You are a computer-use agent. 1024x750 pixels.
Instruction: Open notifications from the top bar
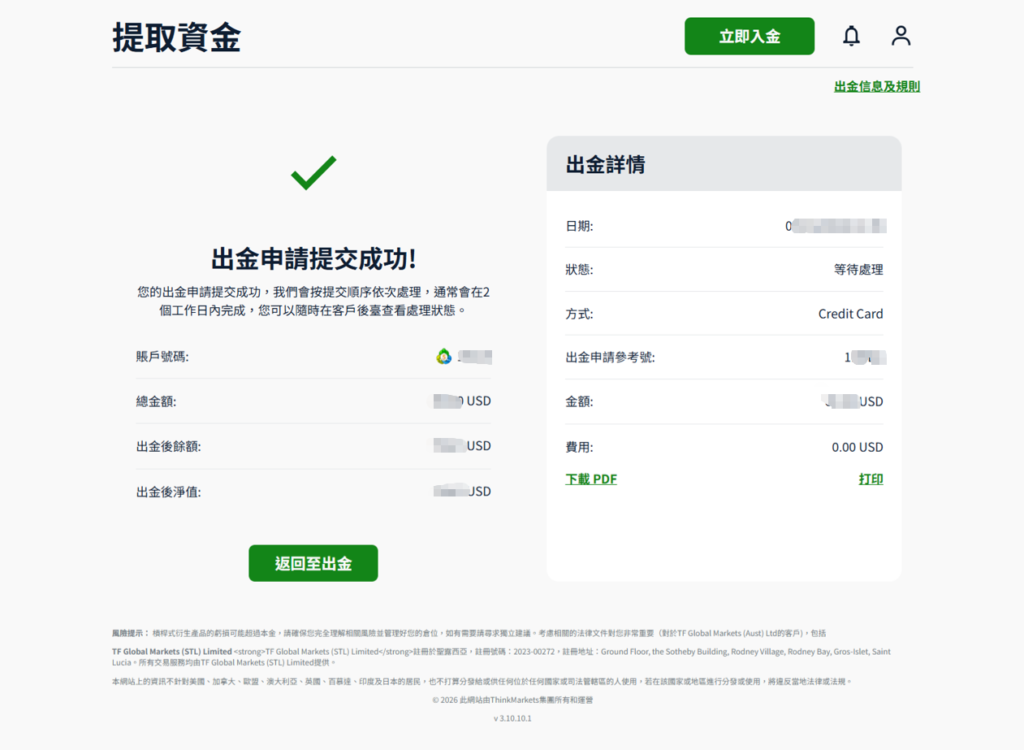pos(852,35)
